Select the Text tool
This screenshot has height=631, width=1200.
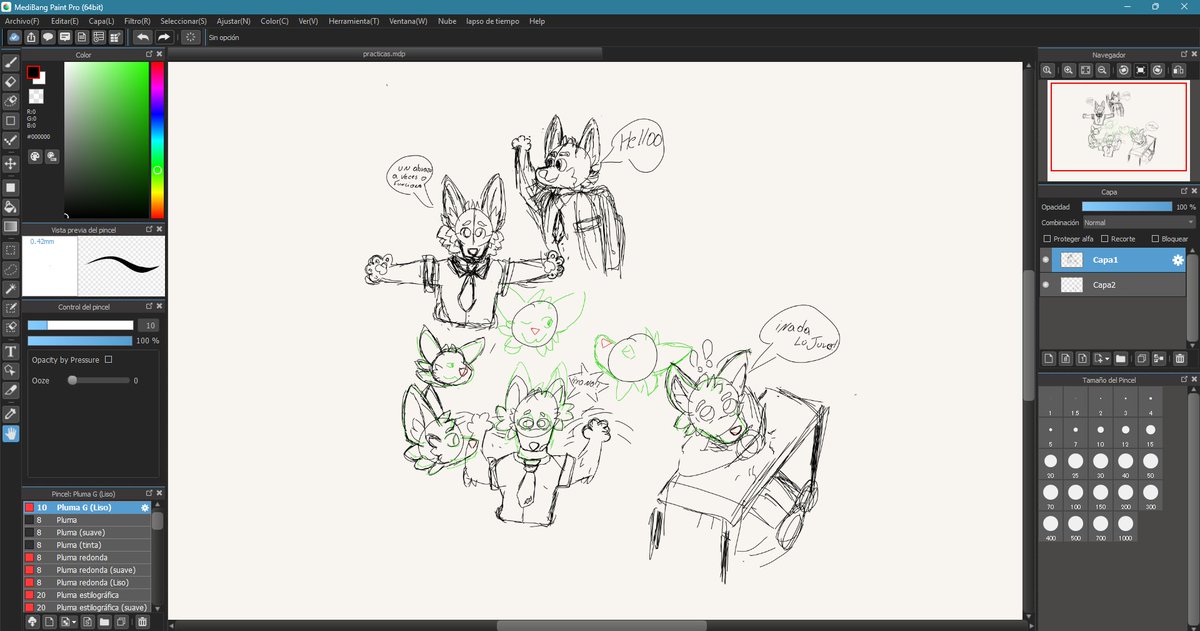11,351
